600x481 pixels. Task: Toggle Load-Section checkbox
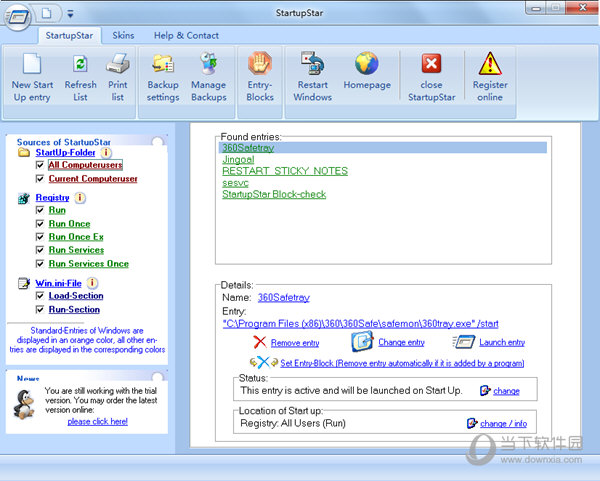tap(40, 296)
